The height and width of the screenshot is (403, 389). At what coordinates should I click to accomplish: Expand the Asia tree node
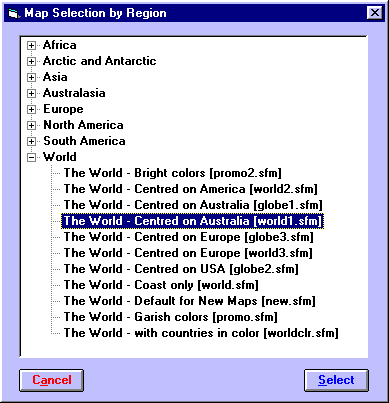click(x=31, y=77)
